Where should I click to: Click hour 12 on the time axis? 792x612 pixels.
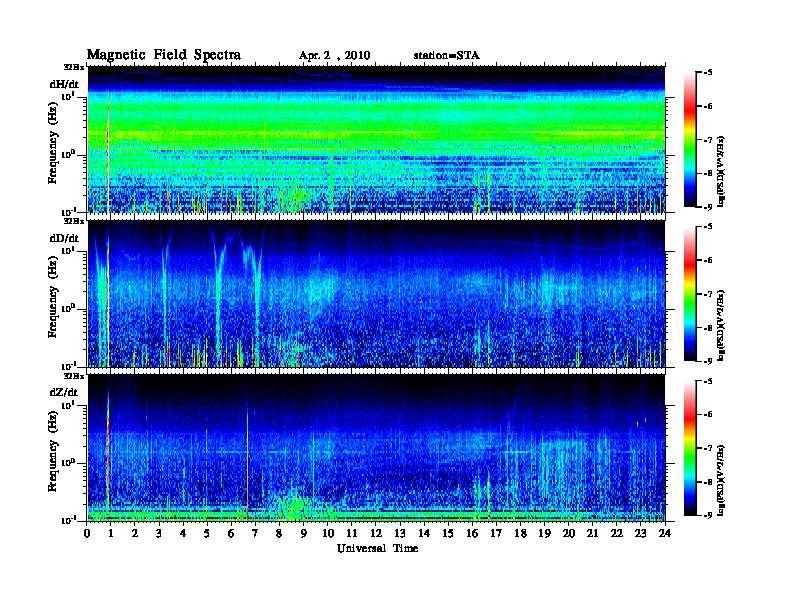(376, 533)
